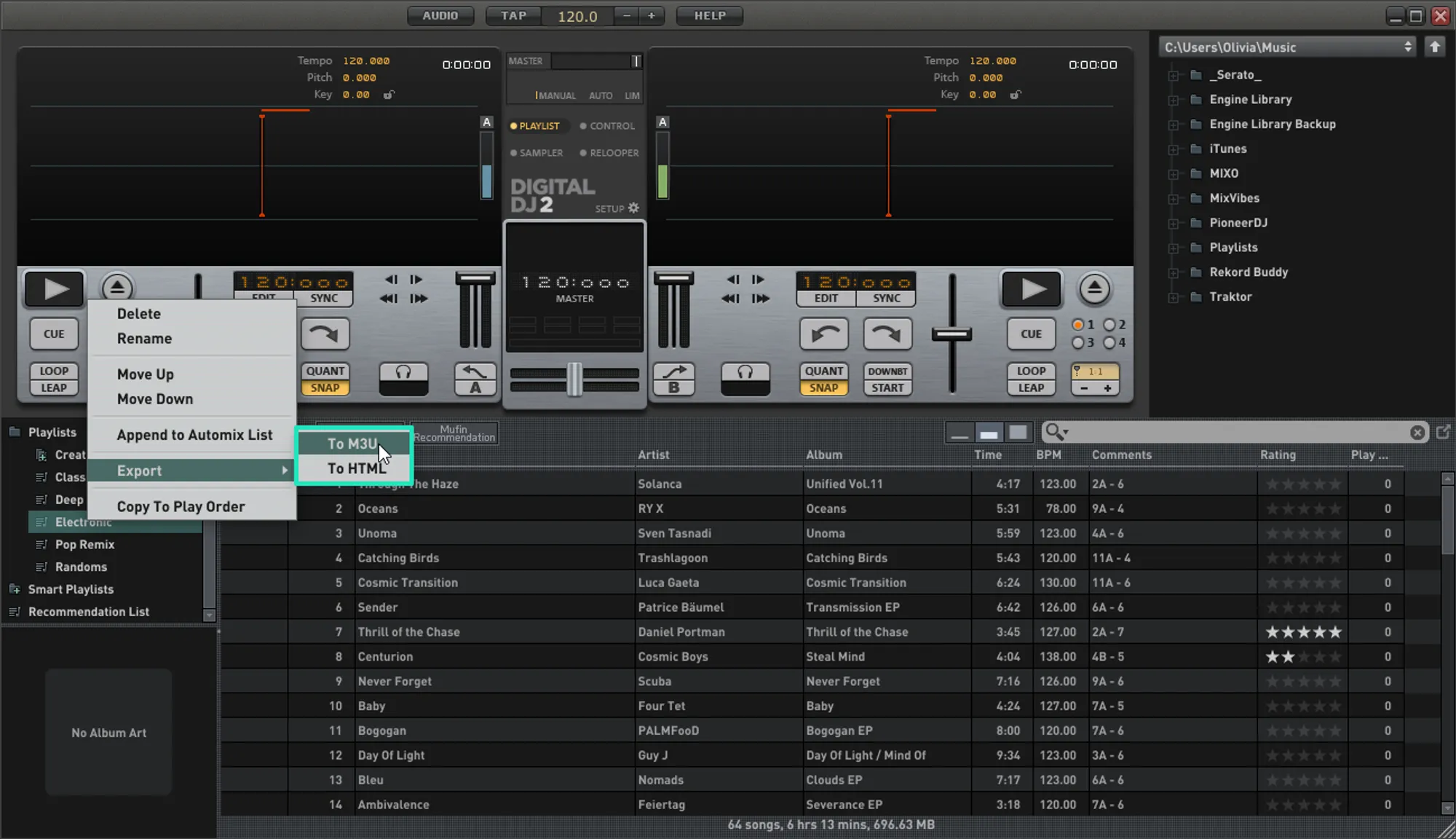Click the crossfader slider handle
The height and width of the screenshot is (839, 1456).
(x=574, y=379)
